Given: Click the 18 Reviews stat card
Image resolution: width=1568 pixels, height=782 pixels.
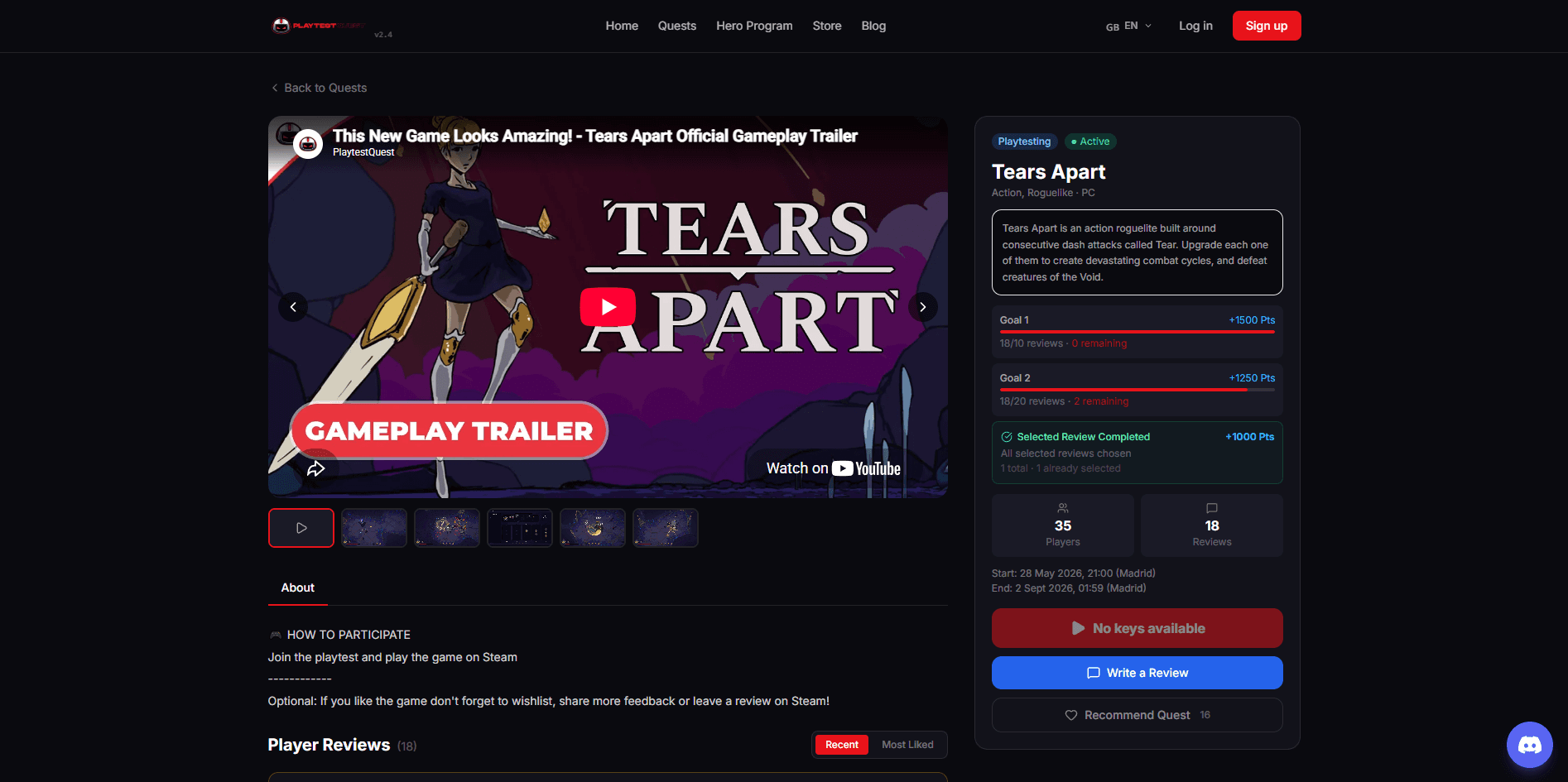Looking at the screenshot, I should (x=1212, y=525).
